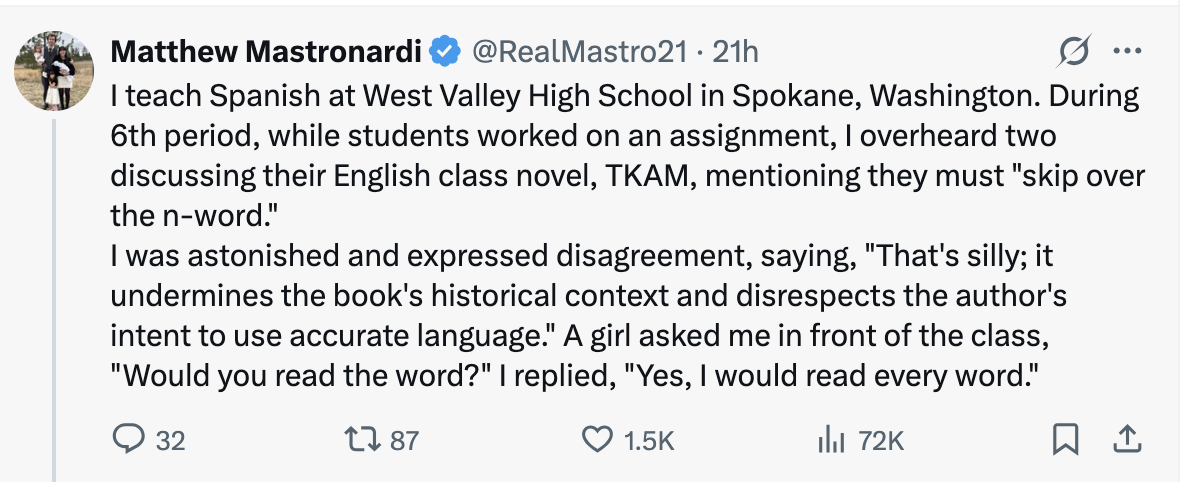Click the thread line below avatar
1182x482 pixels.
click(52, 300)
